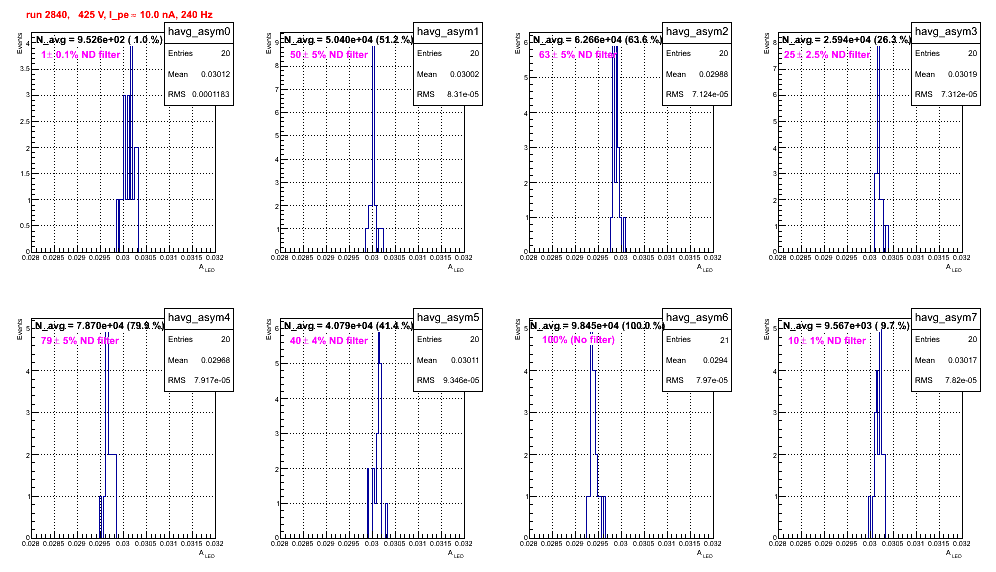Click Entries 21 in havg_asym6 stats

pos(697,339)
